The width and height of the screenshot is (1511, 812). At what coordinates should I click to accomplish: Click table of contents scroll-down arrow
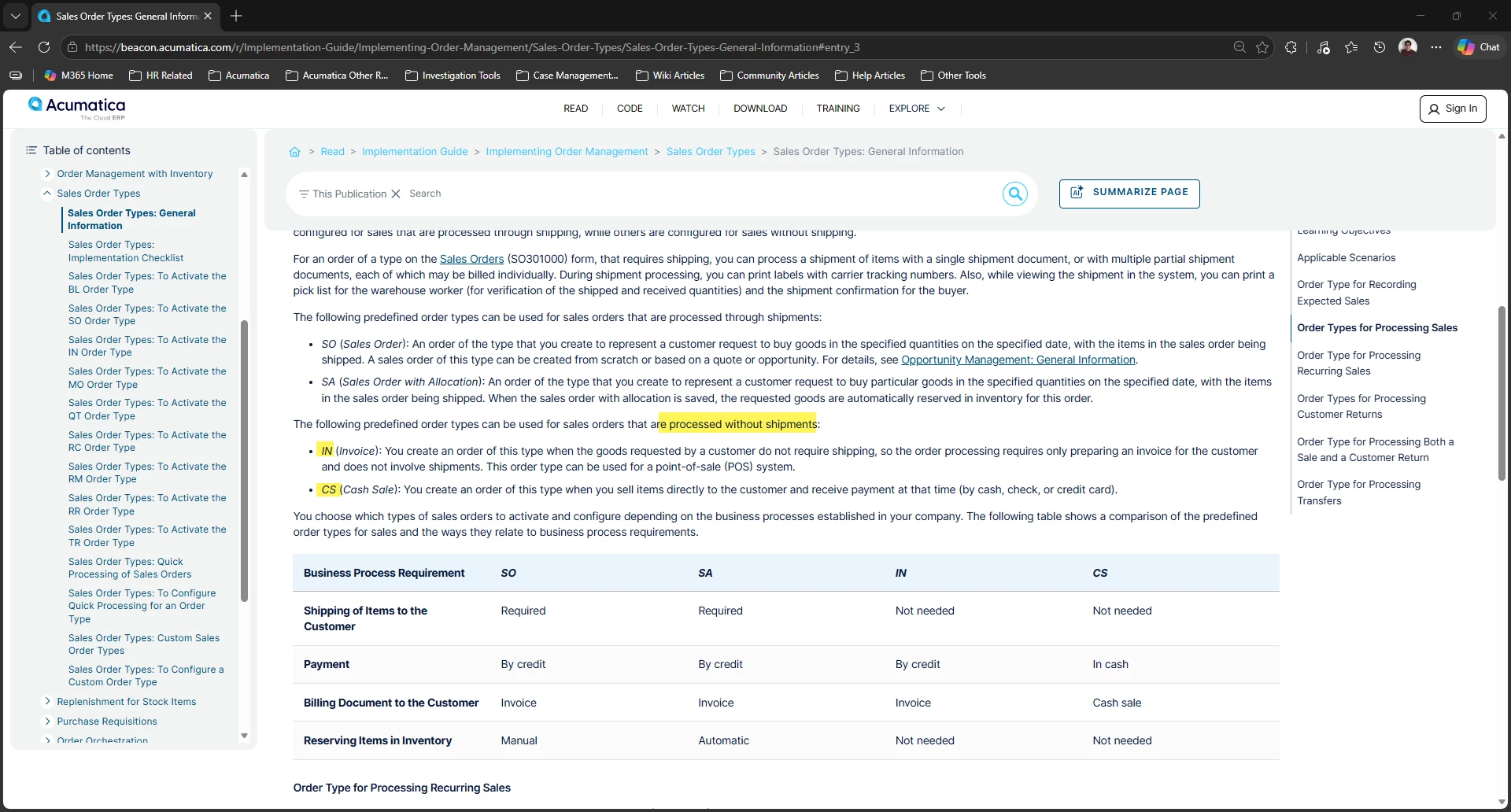[x=244, y=736]
